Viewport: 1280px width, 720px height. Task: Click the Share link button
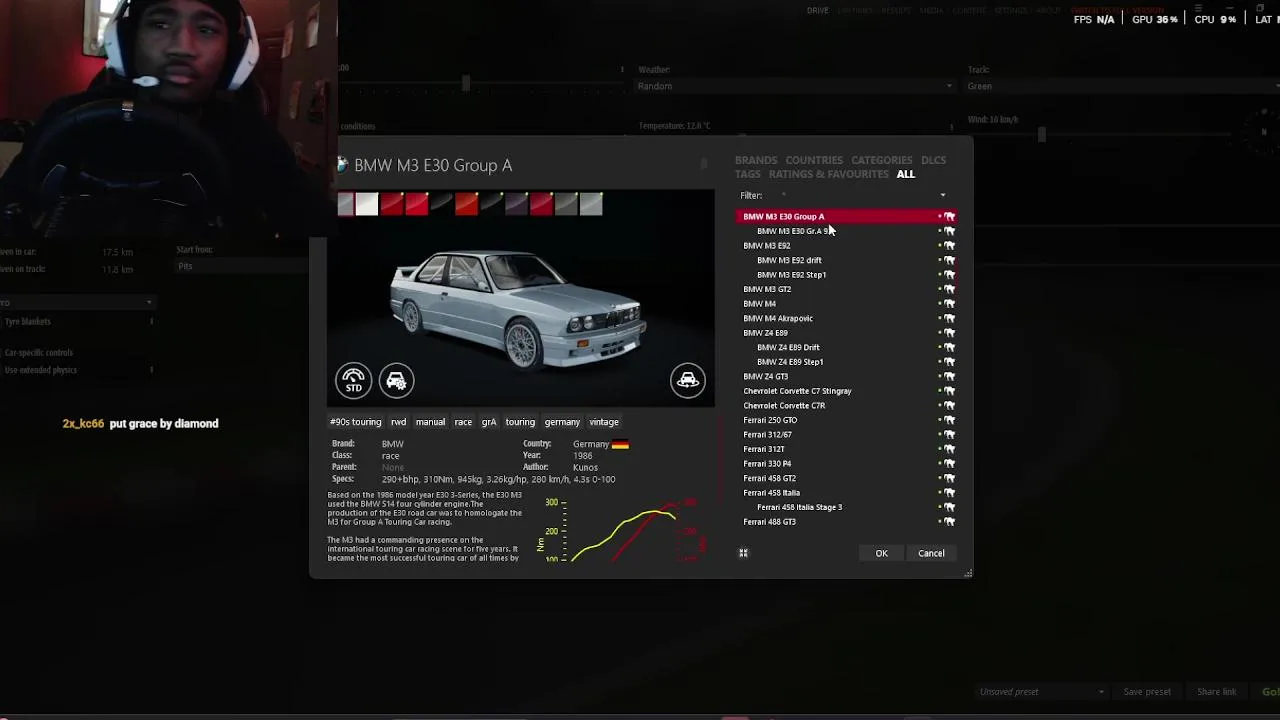[1217, 692]
